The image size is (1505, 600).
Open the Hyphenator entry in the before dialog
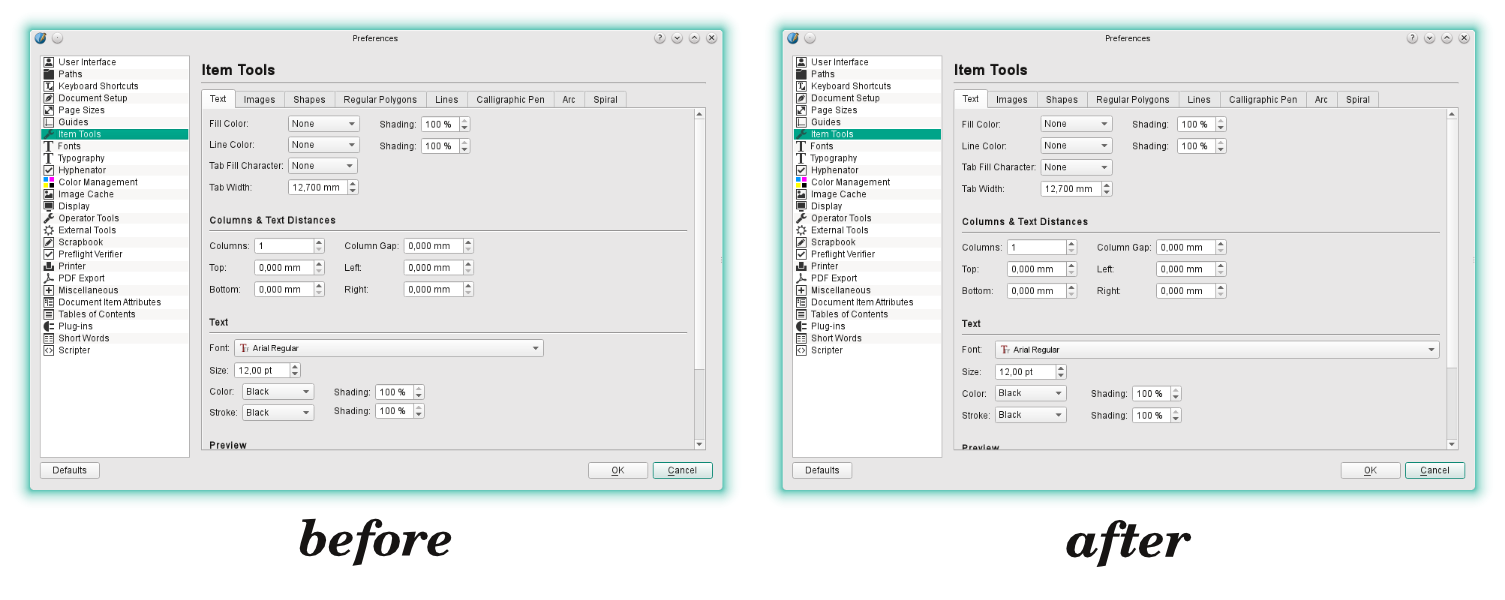[x=81, y=170]
